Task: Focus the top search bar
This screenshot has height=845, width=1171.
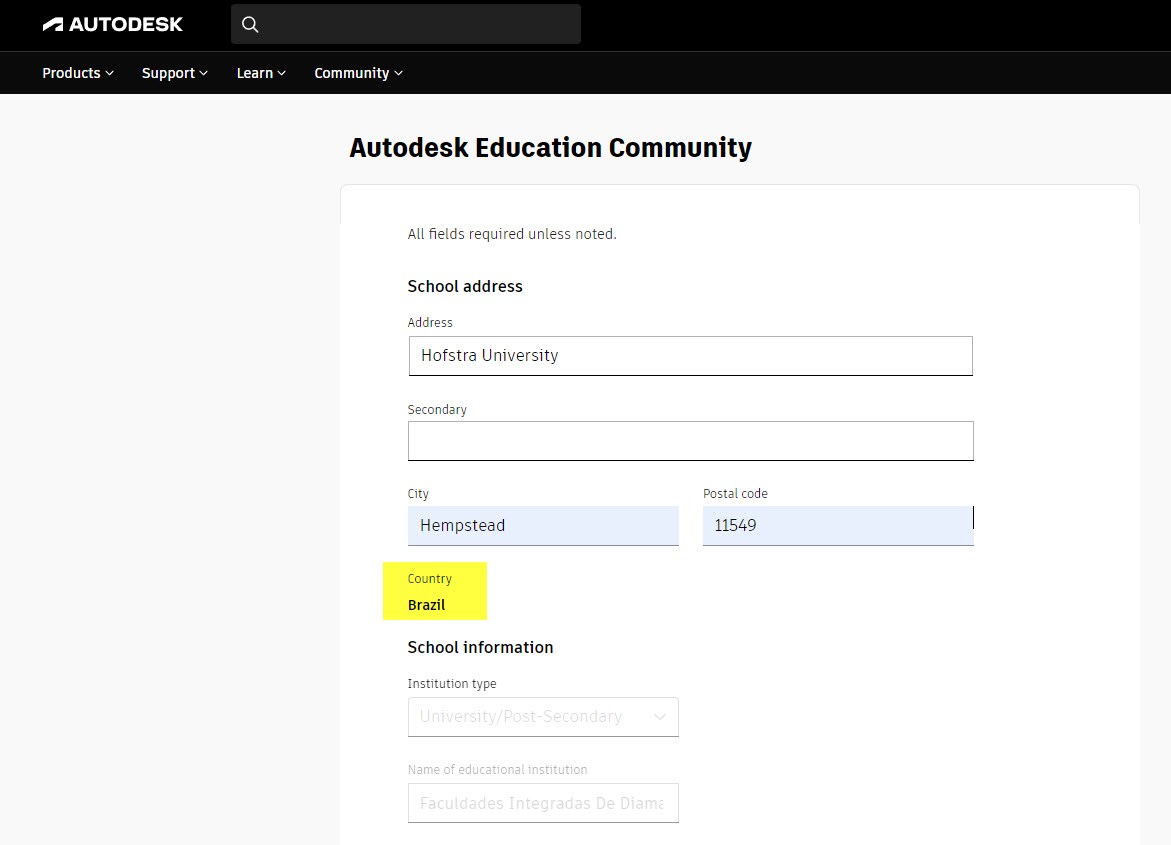Action: [406, 24]
